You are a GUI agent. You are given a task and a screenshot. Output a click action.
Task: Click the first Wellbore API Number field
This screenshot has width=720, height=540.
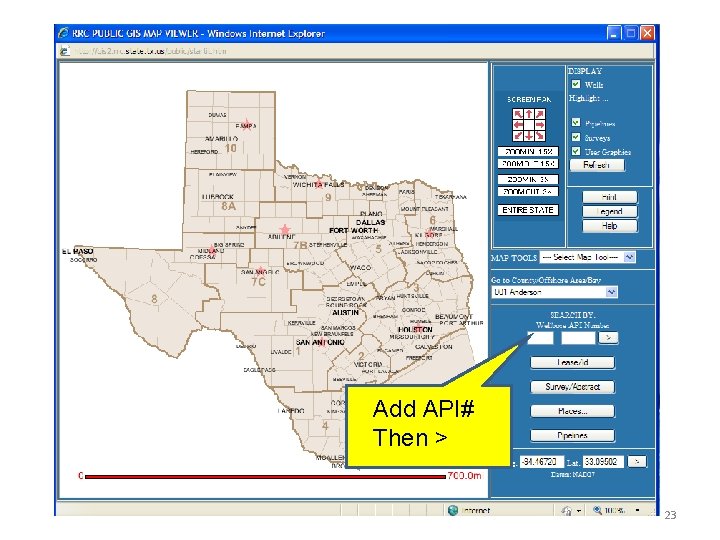tap(540, 338)
